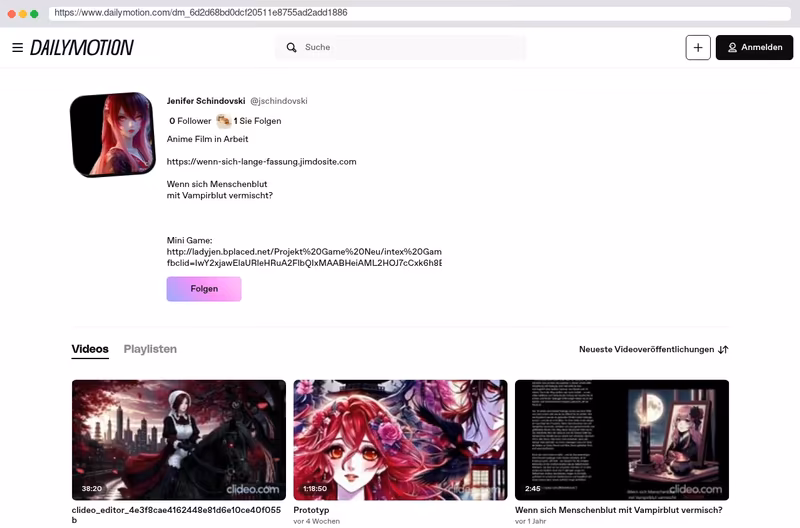Image resolution: width=800 pixels, height=528 pixels.
Task: Open the 0 Follower count
Action: [190, 121]
